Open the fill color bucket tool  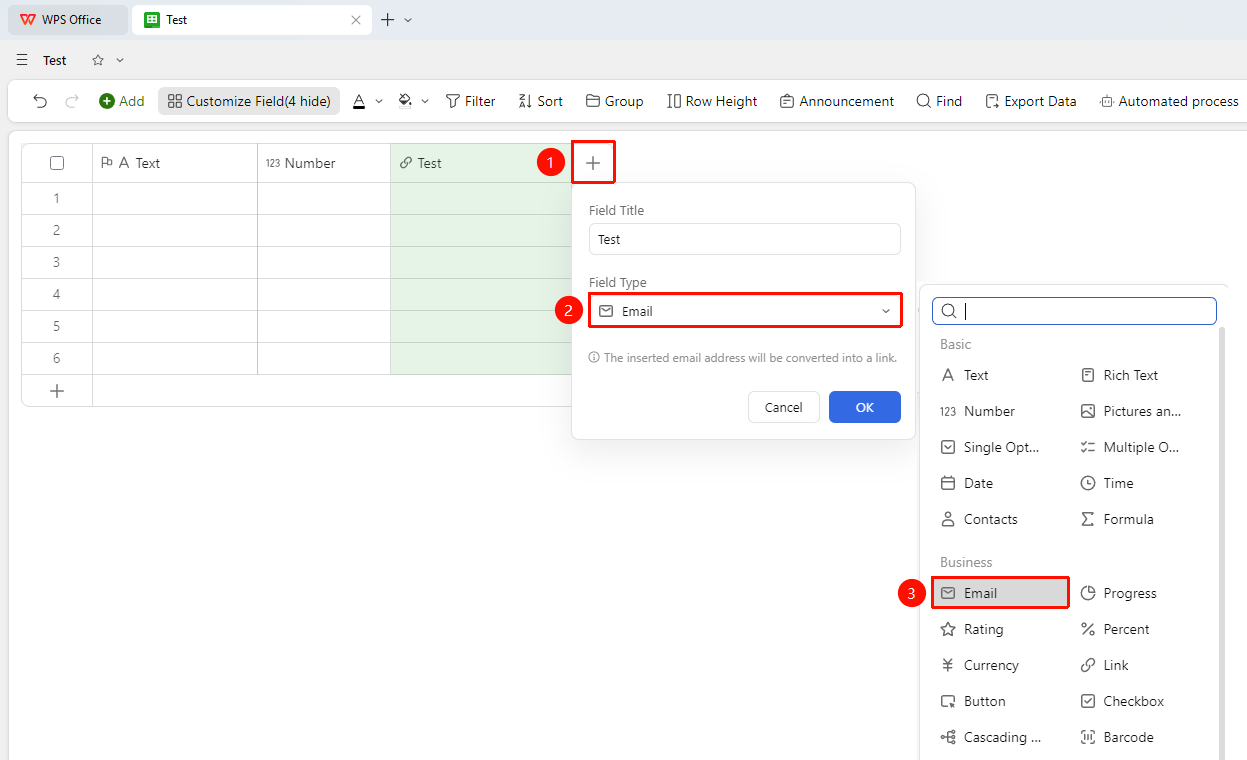tap(405, 101)
